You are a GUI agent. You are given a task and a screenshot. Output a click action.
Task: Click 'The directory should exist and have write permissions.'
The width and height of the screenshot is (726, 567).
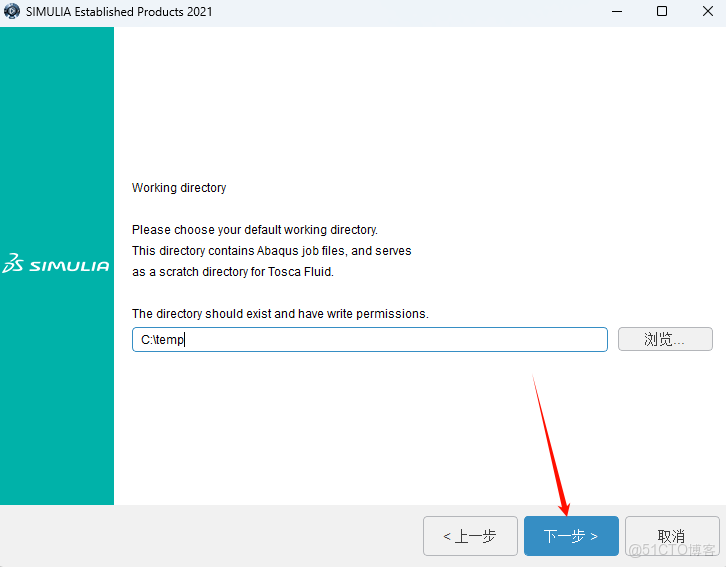coord(280,314)
